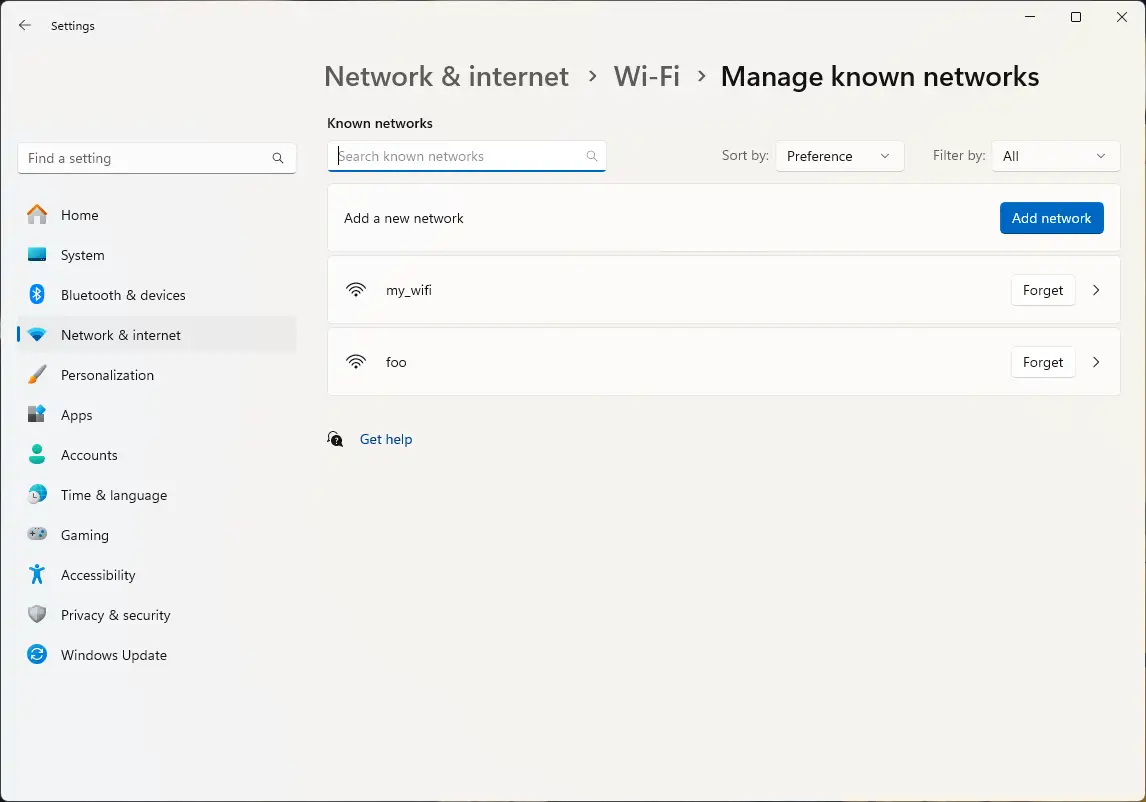Click the Windows Update refresh icon
1146x802 pixels.
click(37, 654)
